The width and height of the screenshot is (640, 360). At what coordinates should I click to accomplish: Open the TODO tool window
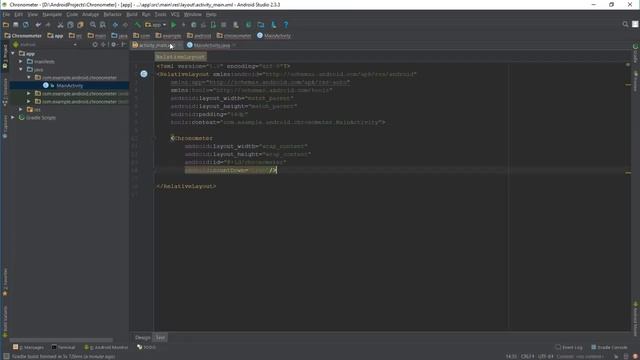pyautogui.click(x=147, y=347)
